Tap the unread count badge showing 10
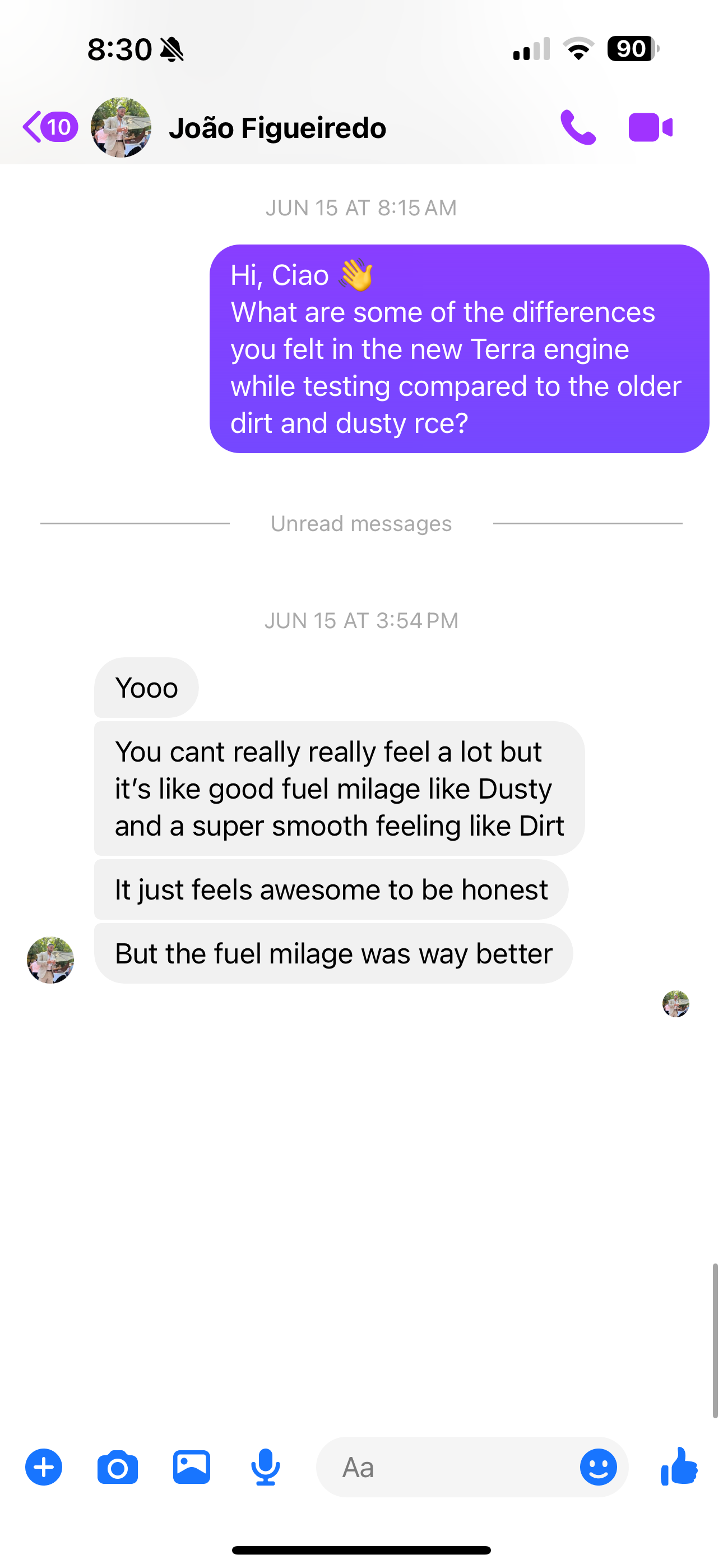The image size is (723, 1568). click(59, 127)
